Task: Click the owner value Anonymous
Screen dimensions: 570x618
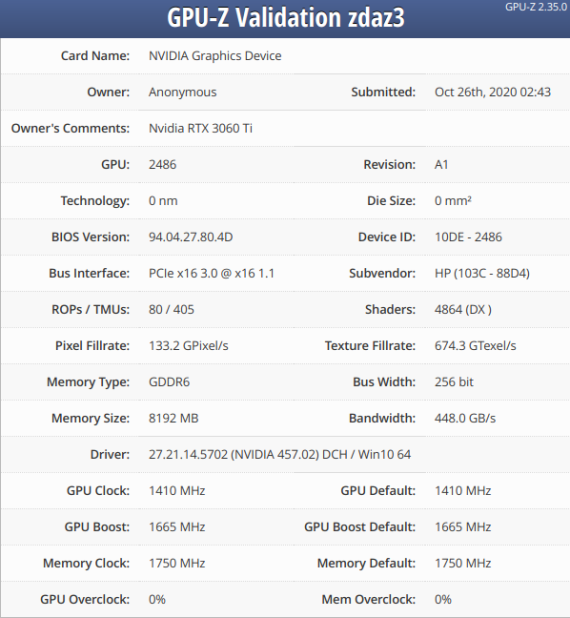Action: 183,92
